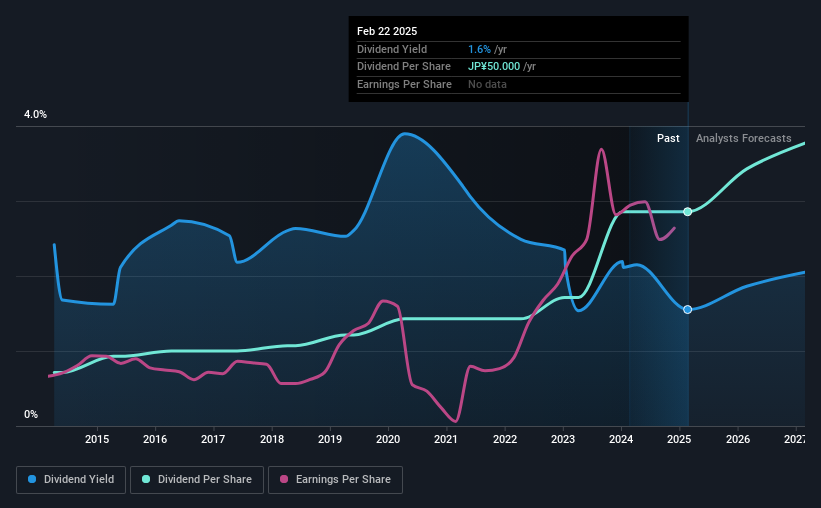Image resolution: width=821 pixels, height=508 pixels.
Task: Click the 1.6% dividend yield value
Action: pyautogui.click(x=479, y=49)
